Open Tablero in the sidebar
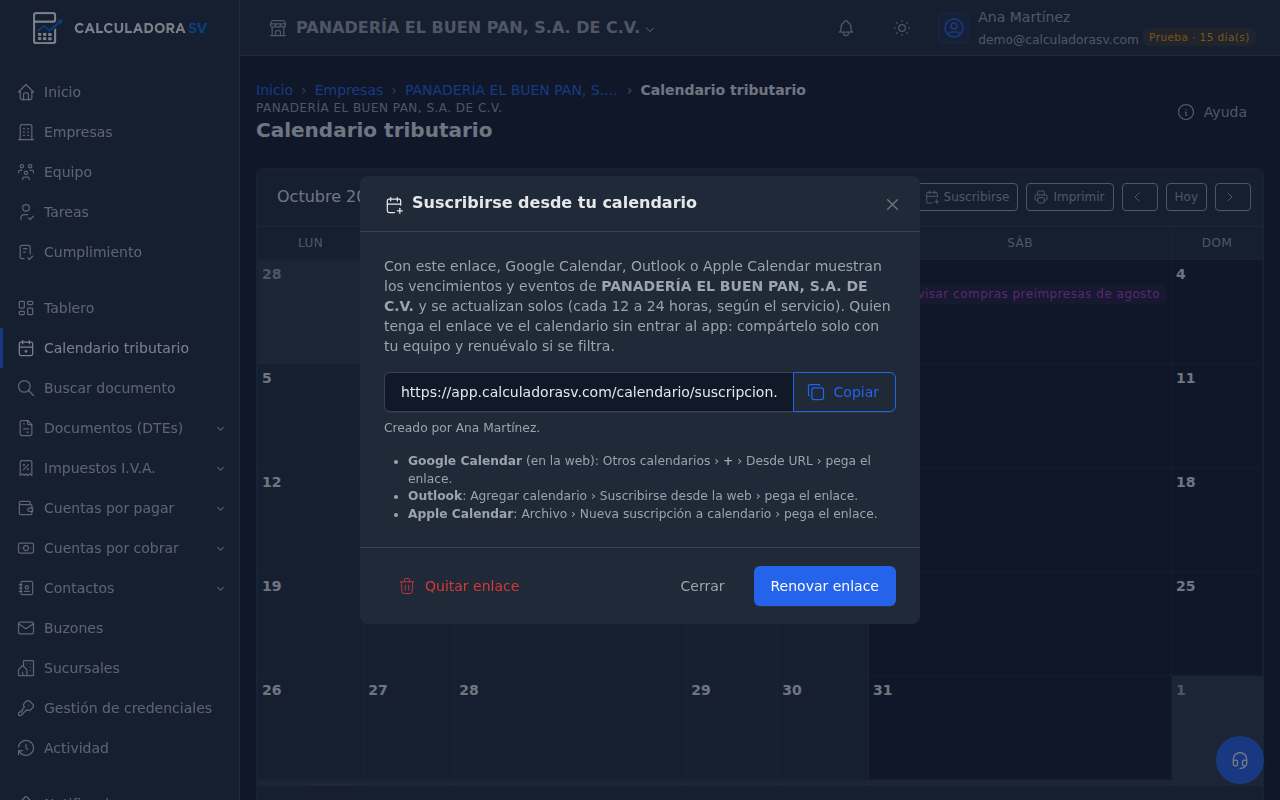This screenshot has height=800, width=1280. coord(120,308)
